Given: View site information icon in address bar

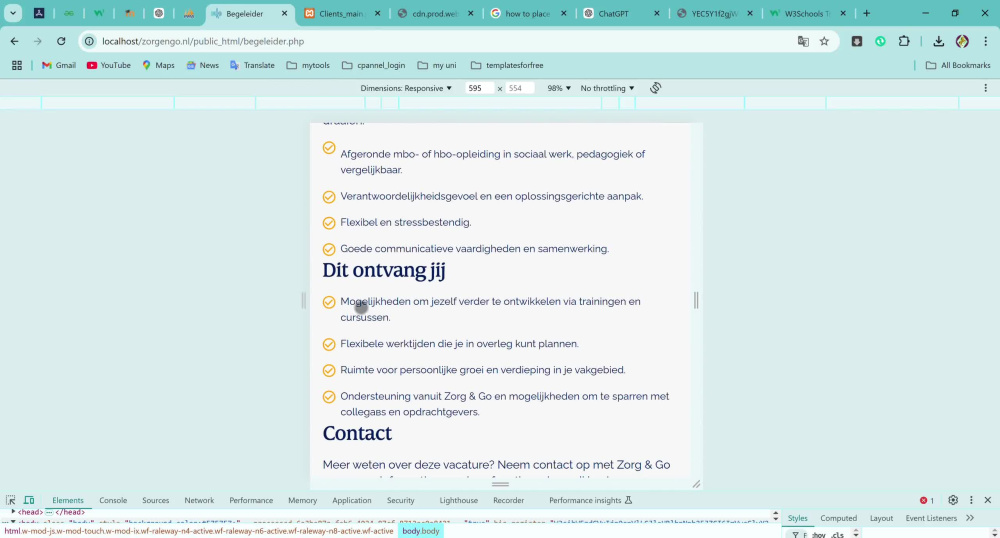Looking at the screenshot, I should coord(89,41).
